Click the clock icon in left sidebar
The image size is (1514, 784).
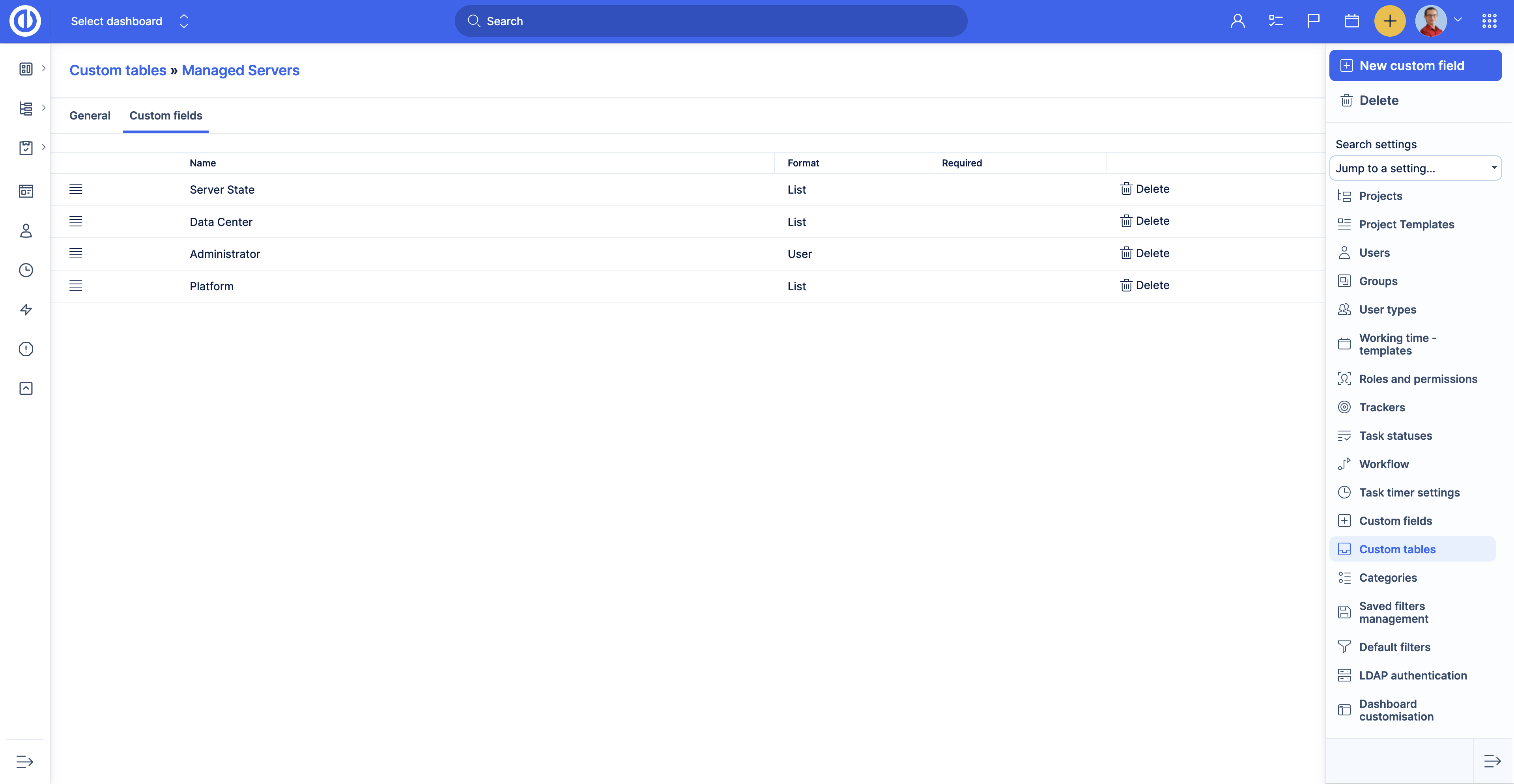26,271
